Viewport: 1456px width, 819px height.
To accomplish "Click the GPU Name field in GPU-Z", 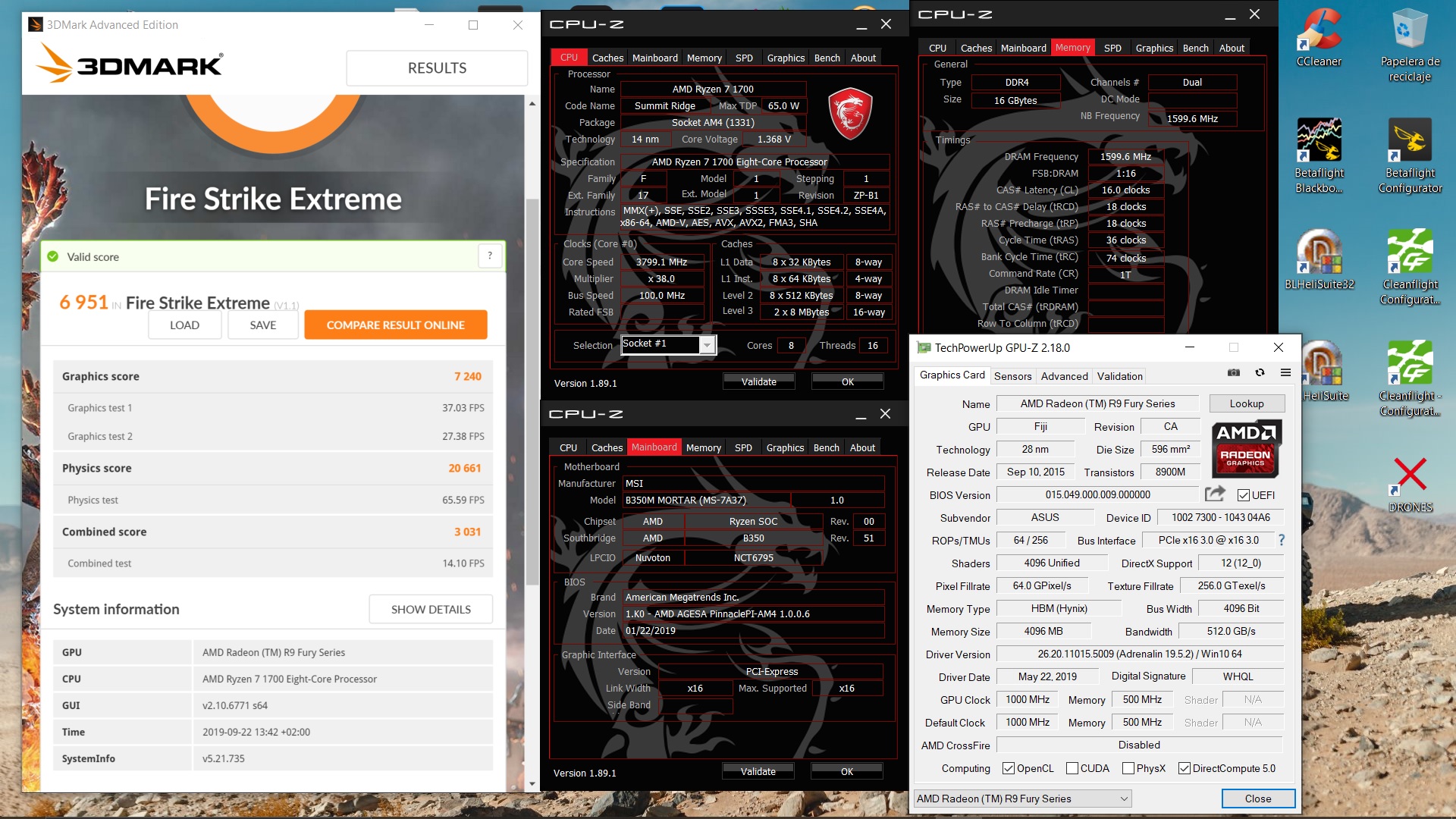I will [1097, 403].
